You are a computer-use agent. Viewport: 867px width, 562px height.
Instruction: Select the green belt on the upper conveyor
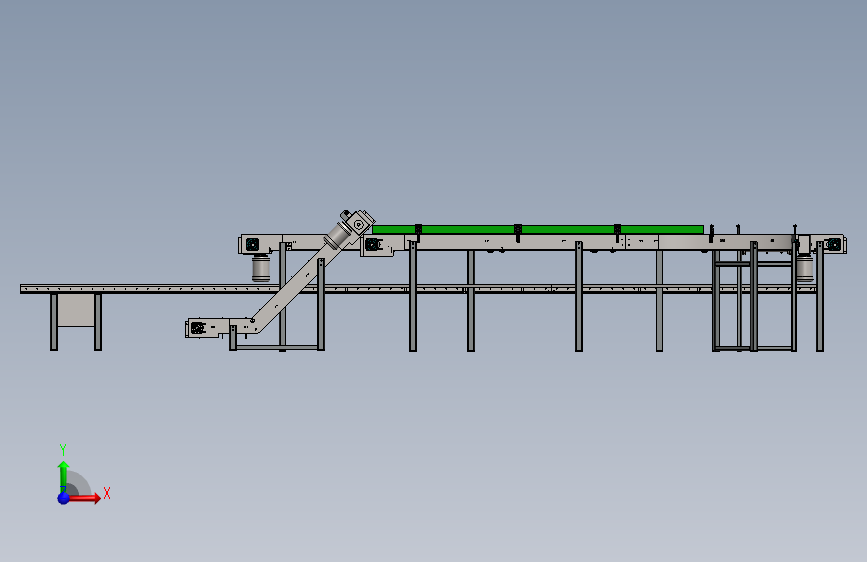pyautogui.click(x=538, y=229)
